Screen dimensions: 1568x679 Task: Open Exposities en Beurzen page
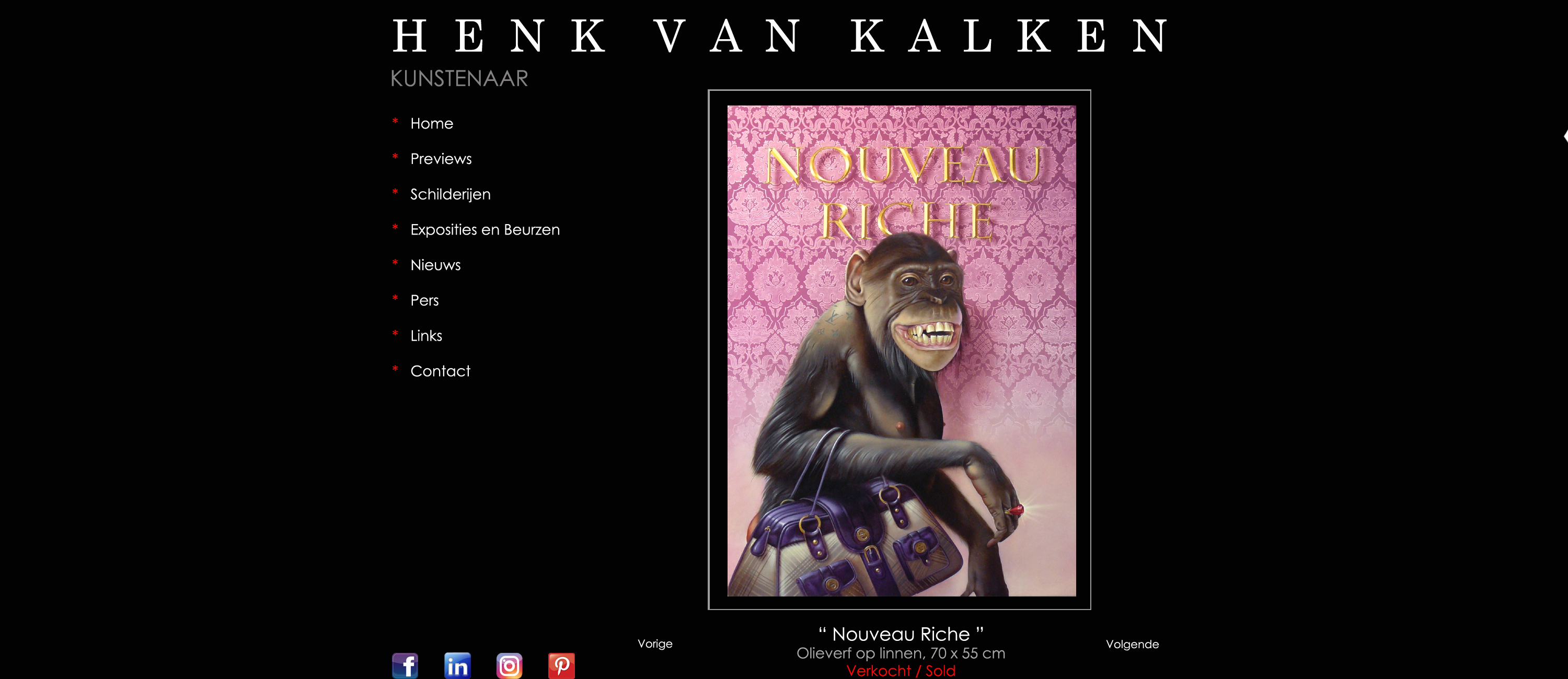485,229
